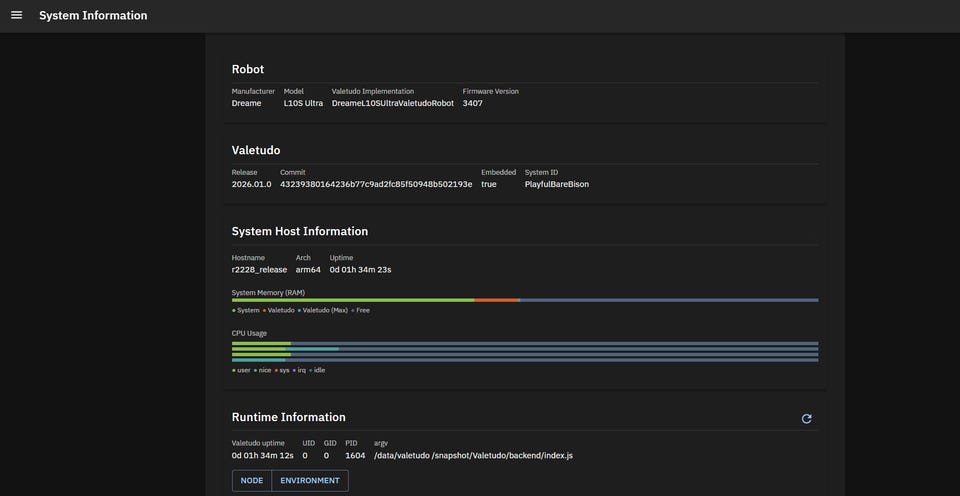Click the 'Valetudo (Max)' memory legend entry
Screen dimensions: 960x496
click(x=324, y=310)
